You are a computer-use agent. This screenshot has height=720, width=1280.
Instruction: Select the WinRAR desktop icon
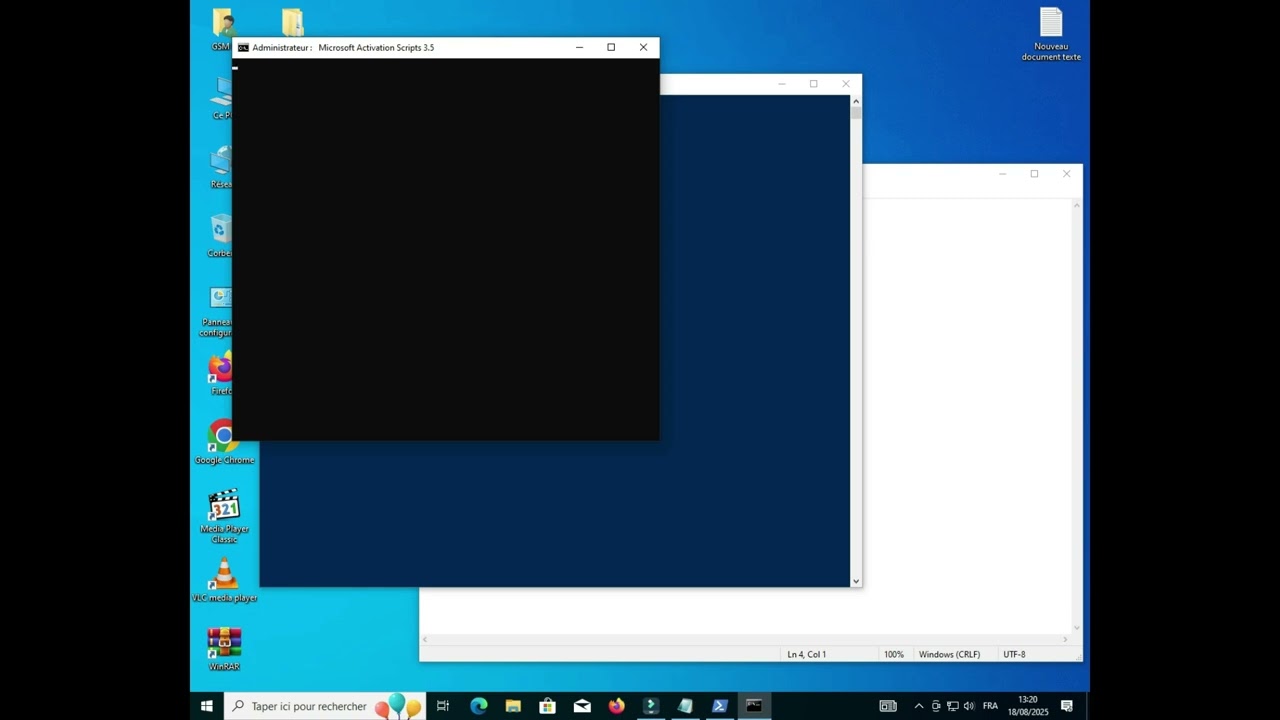point(224,649)
